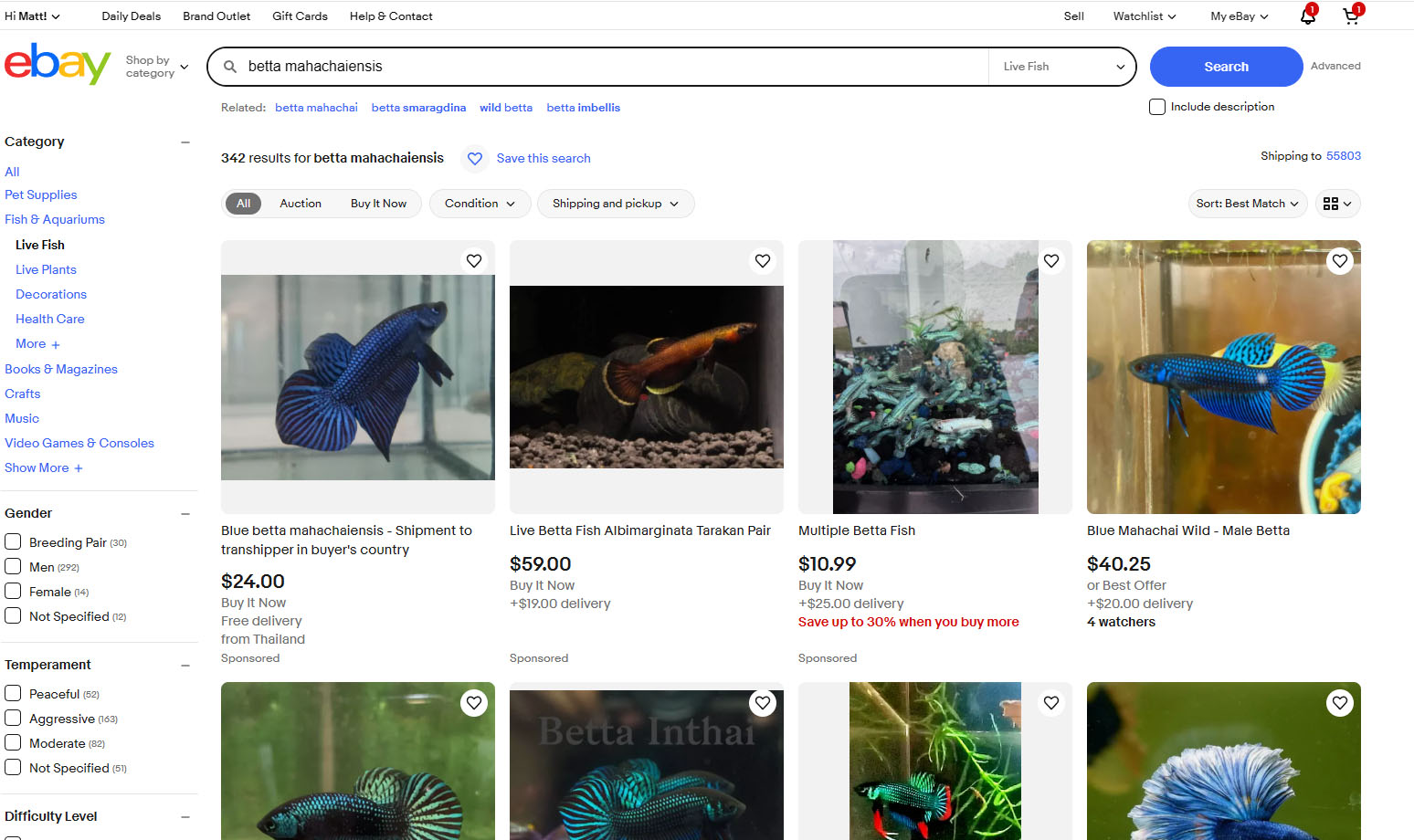Open Video Games & Consoles category
Image resolution: width=1414 pixels, height=840 pixels.
point(79,444)
